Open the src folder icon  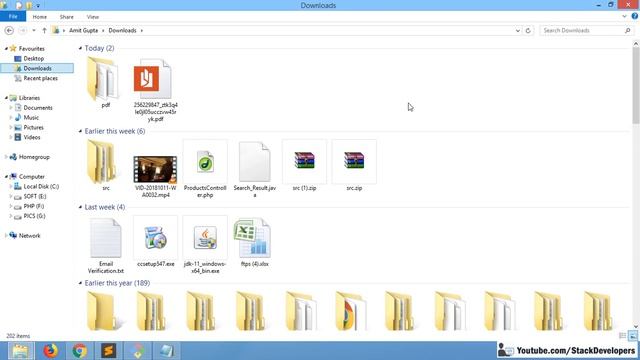(x=102, y=162)
